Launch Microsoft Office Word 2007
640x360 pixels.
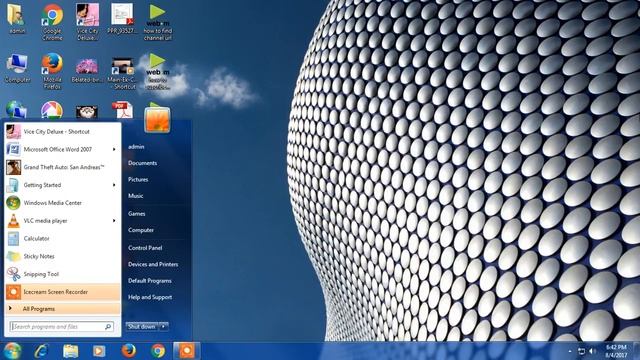tap(62, 149)
